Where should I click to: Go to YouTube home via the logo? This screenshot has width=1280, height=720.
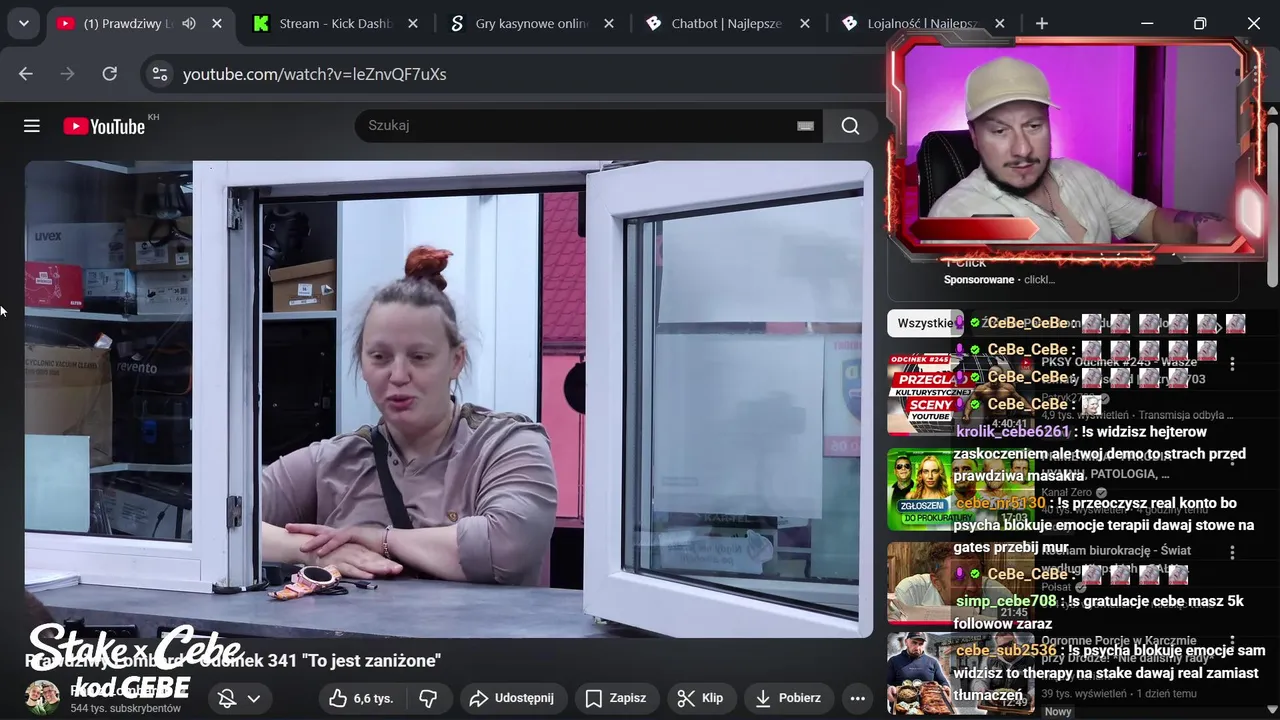pos(104,126)
